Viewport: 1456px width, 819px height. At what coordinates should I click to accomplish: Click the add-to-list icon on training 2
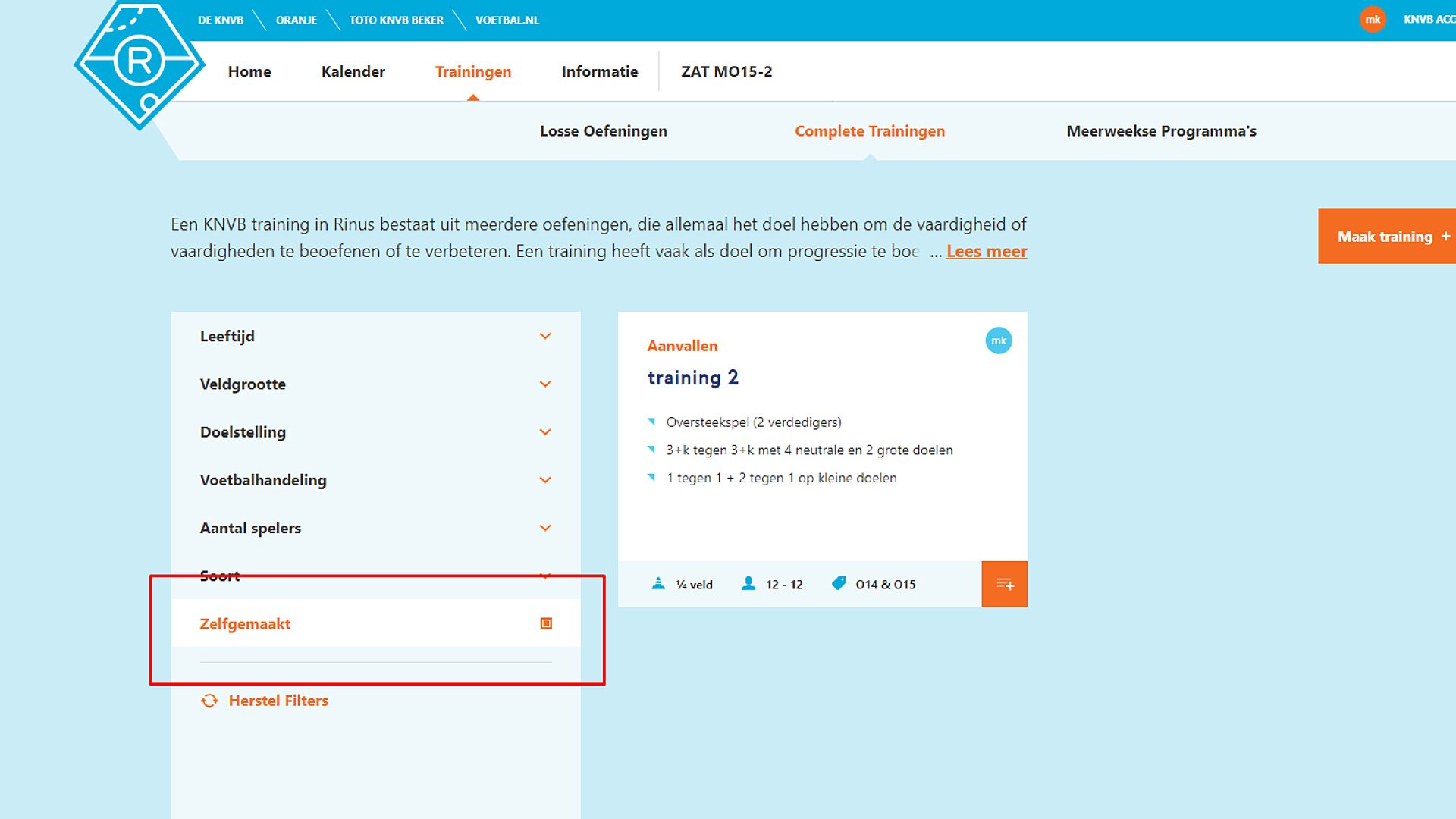1004,584
